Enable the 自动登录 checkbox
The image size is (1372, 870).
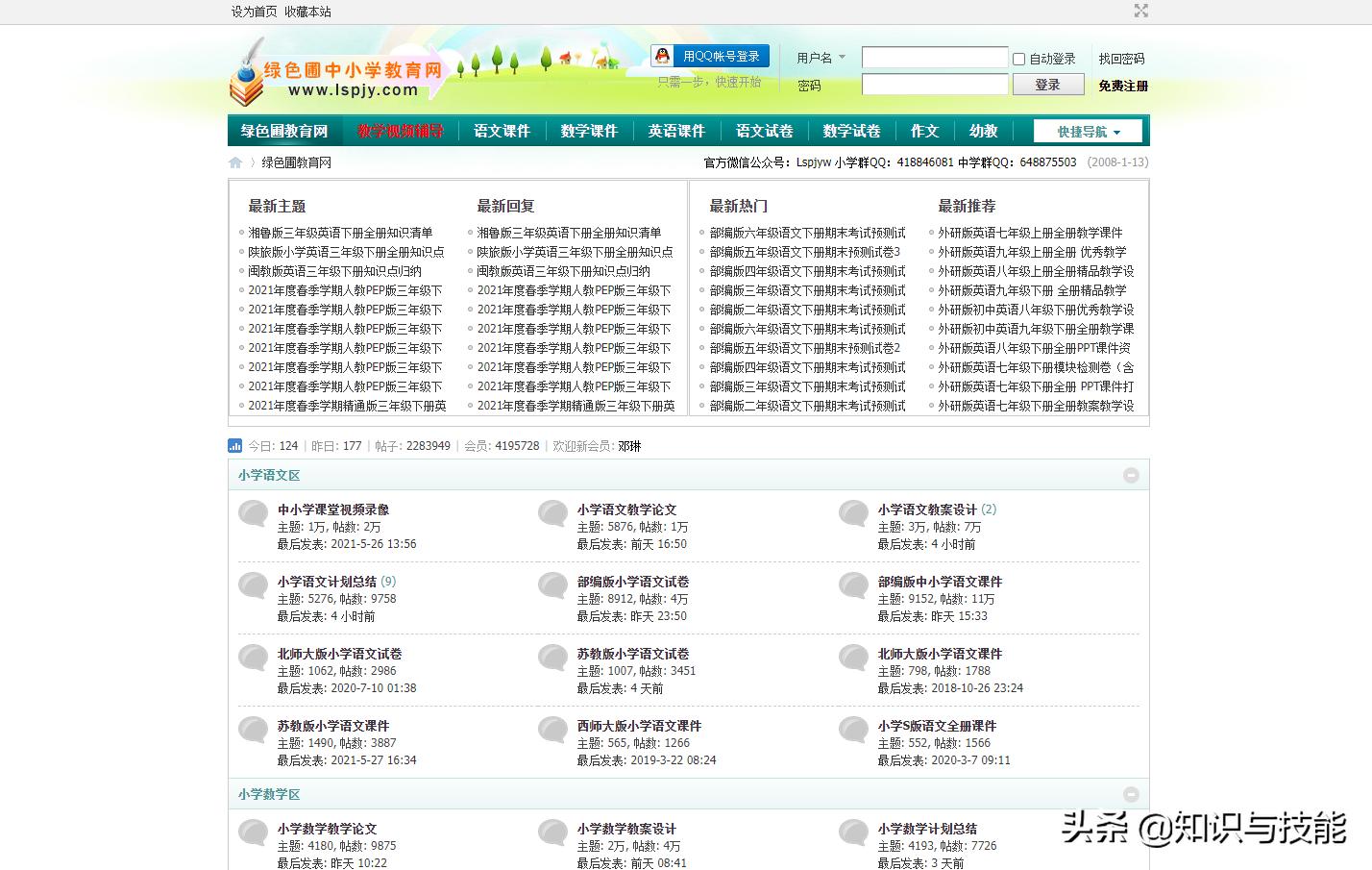[1017, 58]
